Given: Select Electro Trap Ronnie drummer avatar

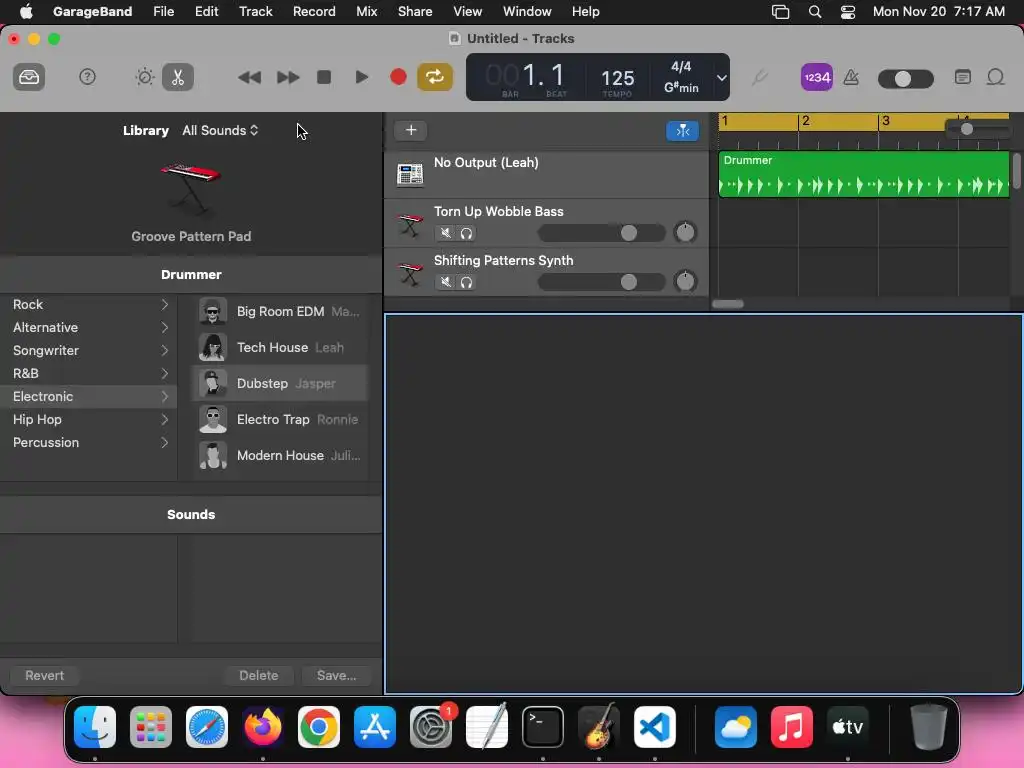Looking at the screenshot, I should pos(213,419).
